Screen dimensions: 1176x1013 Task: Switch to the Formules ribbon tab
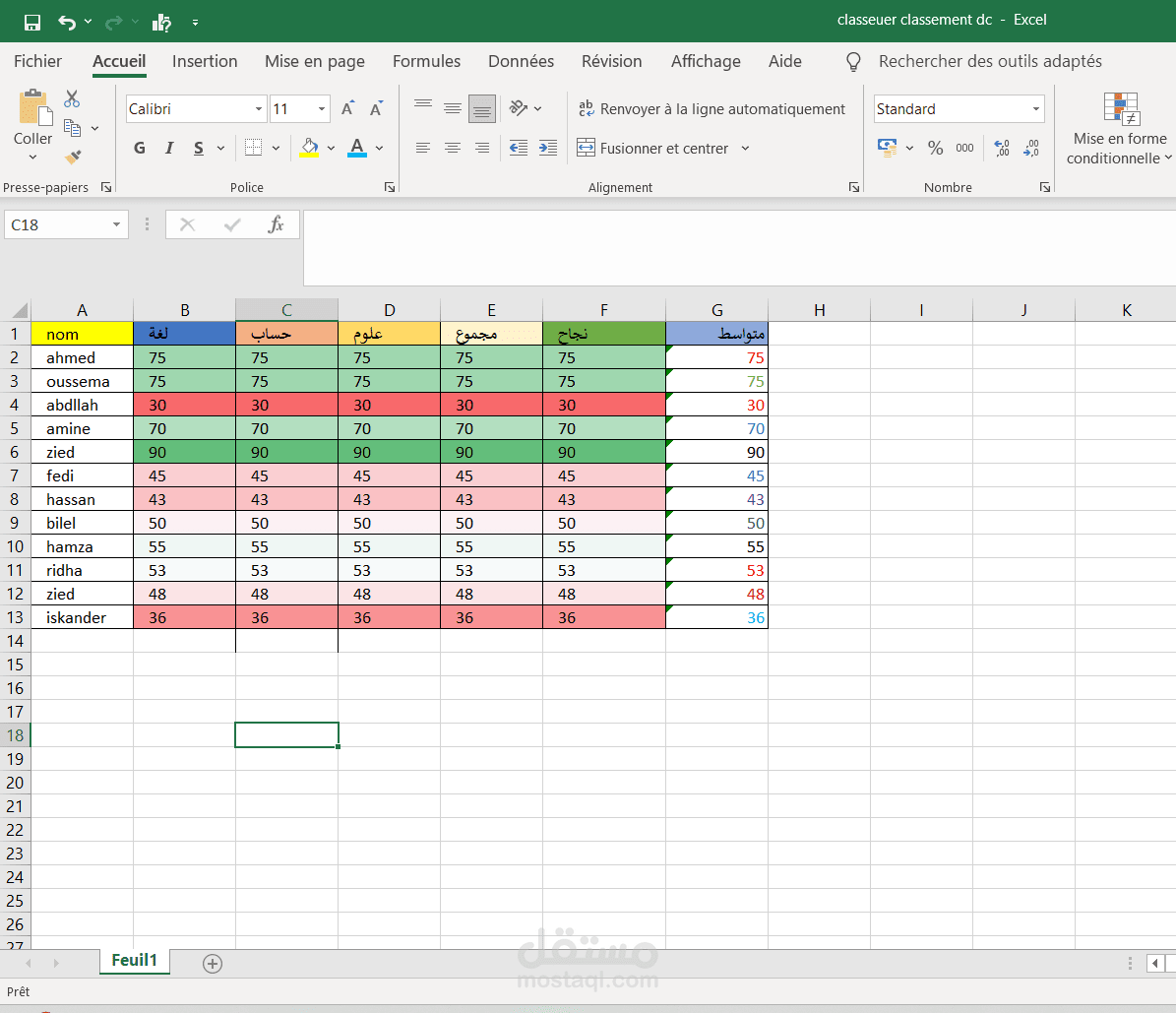click(426, 61)
